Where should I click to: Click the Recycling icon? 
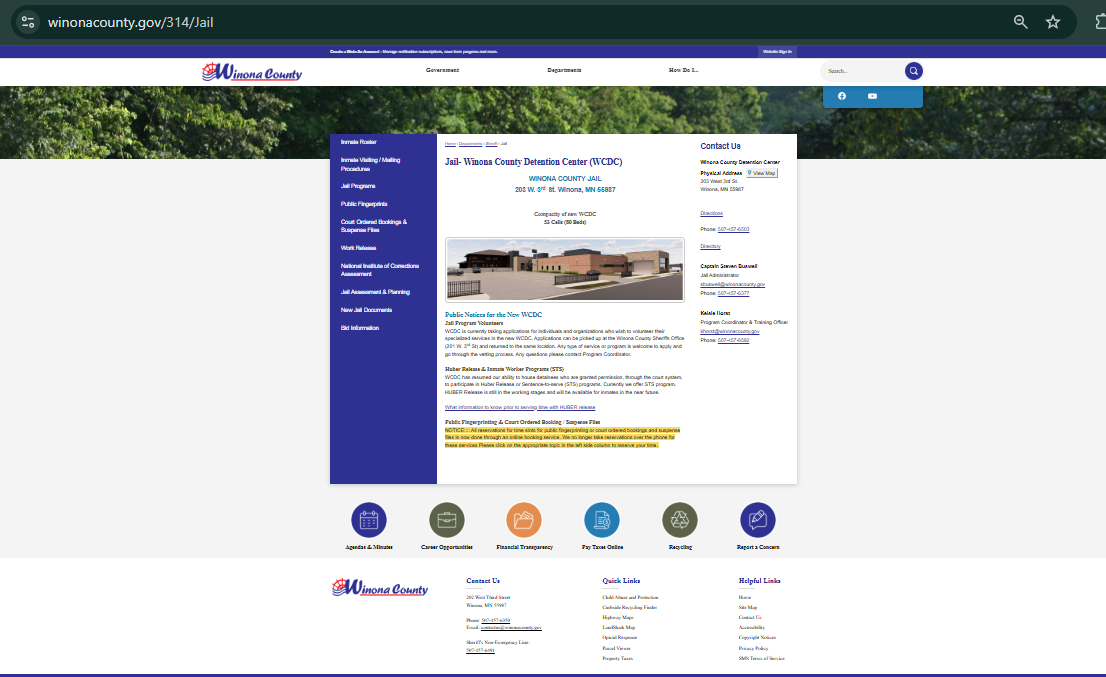pyautogui.click(x=680, y=520)
